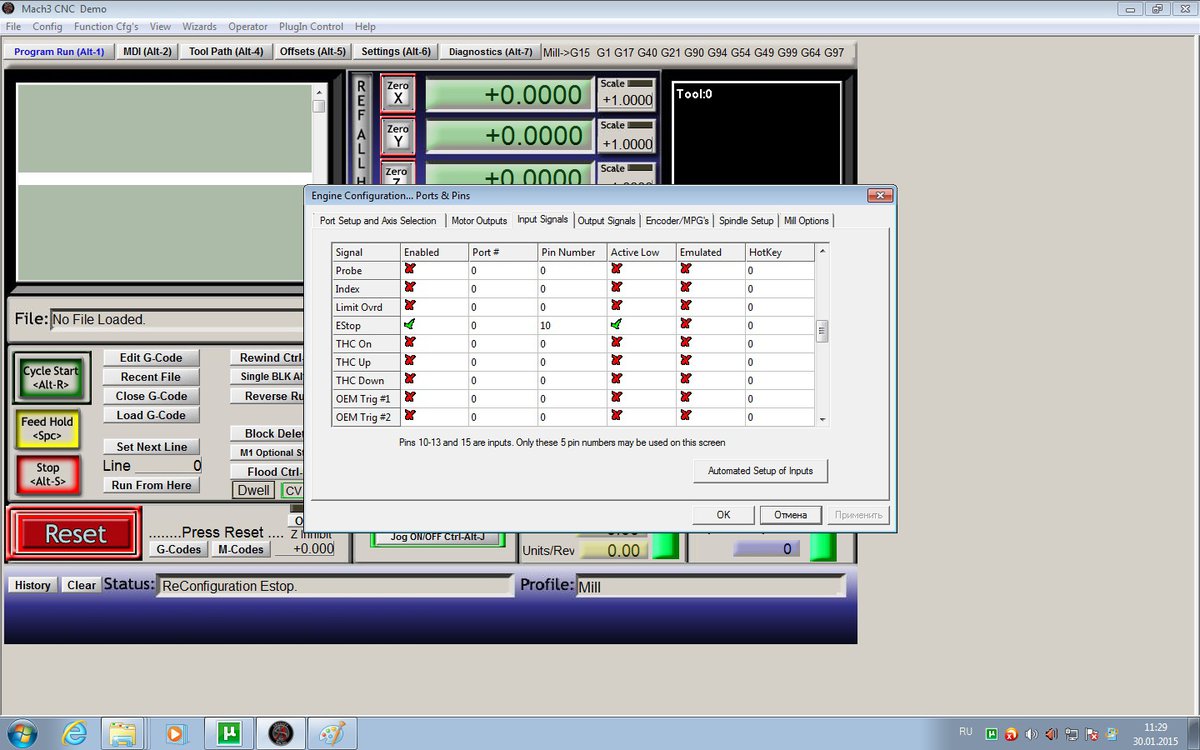The height and width of the screenshot is (750, 1200).
Task: Click Feed Hold button
Action: click(x=48, y=428)
